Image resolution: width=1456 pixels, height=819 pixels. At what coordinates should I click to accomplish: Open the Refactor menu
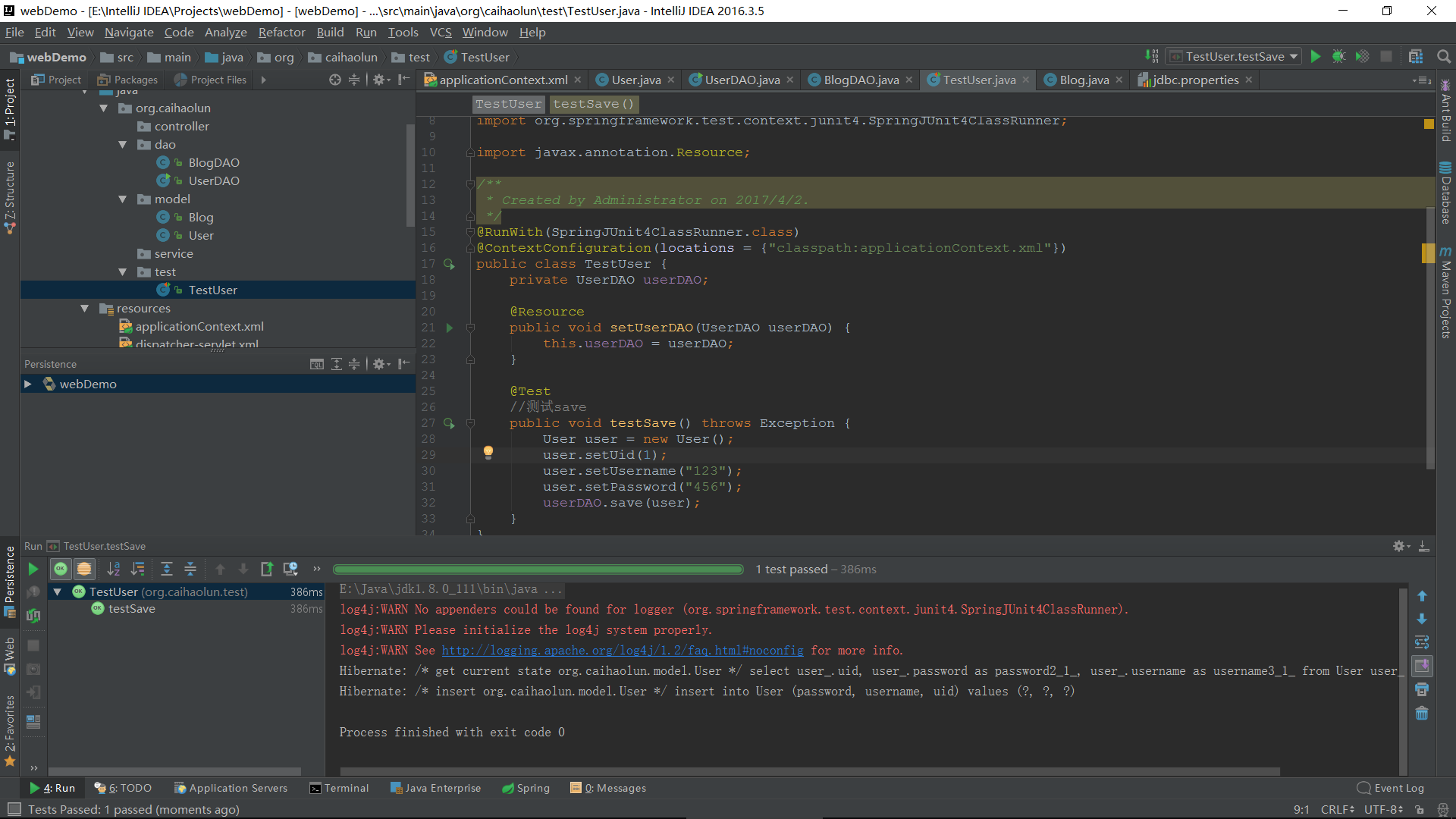(281, 33)
